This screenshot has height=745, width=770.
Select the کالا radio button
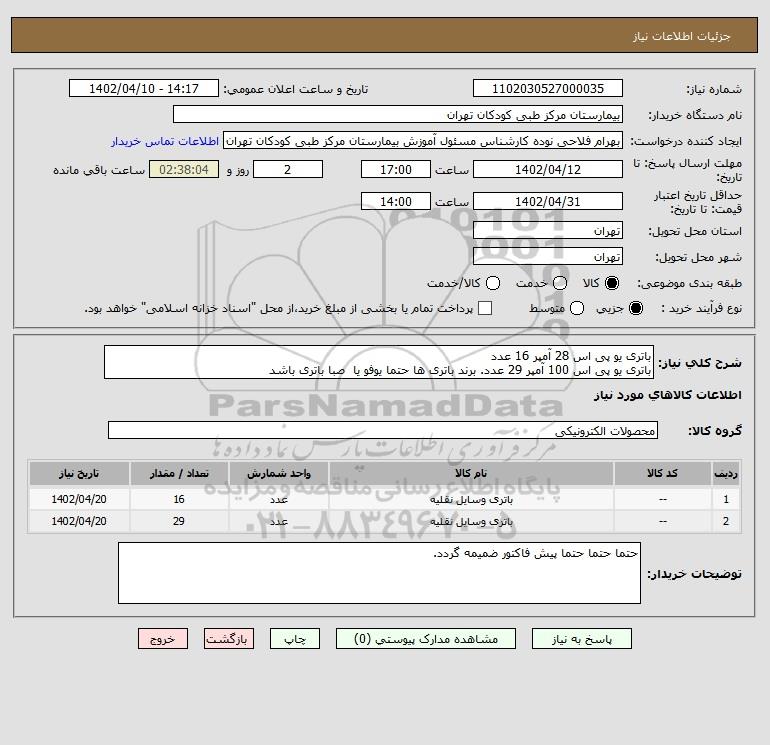coord(612,283)
